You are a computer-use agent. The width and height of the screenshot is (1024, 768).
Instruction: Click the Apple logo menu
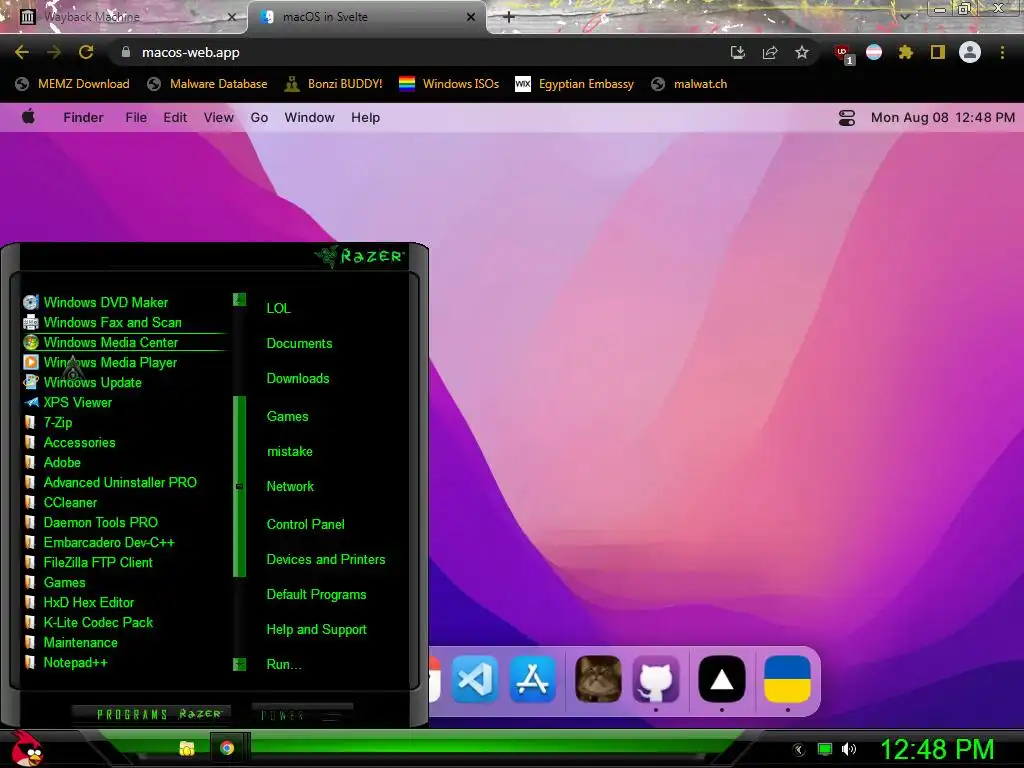28,117
